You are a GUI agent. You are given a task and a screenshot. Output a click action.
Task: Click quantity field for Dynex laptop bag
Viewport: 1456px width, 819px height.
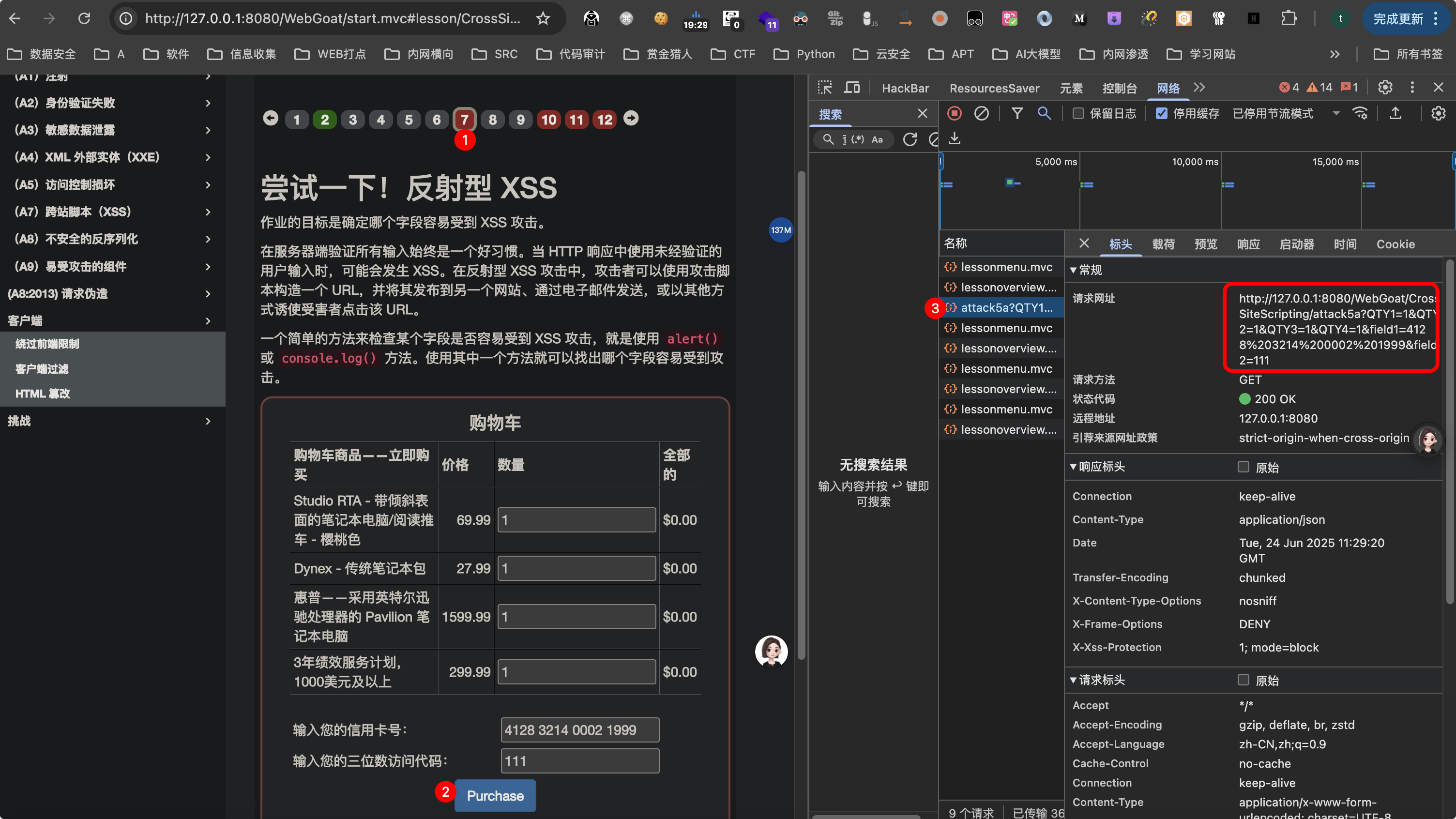(576, 568)
